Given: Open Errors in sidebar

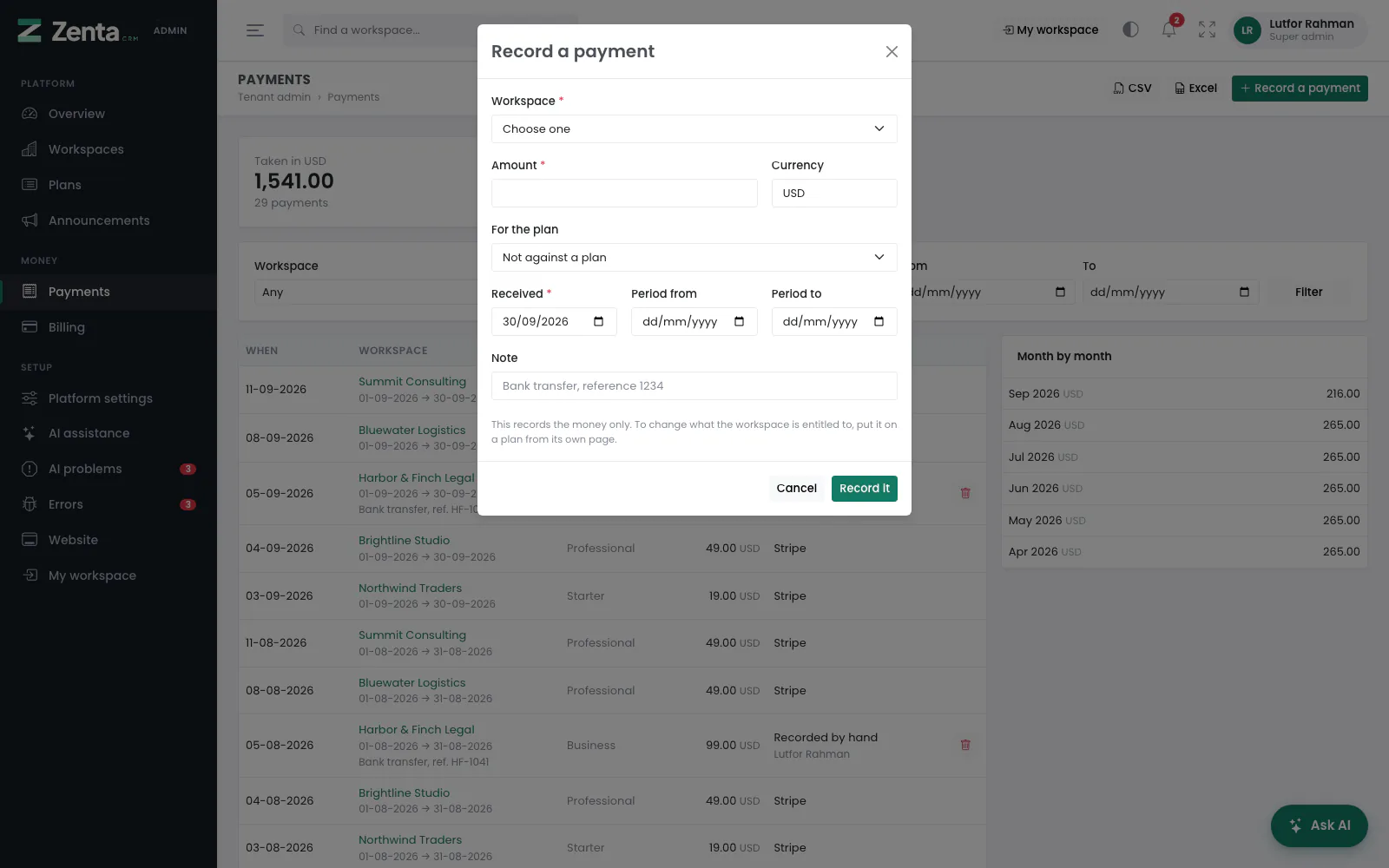Looking at the screenshot, I should point(109,504).
